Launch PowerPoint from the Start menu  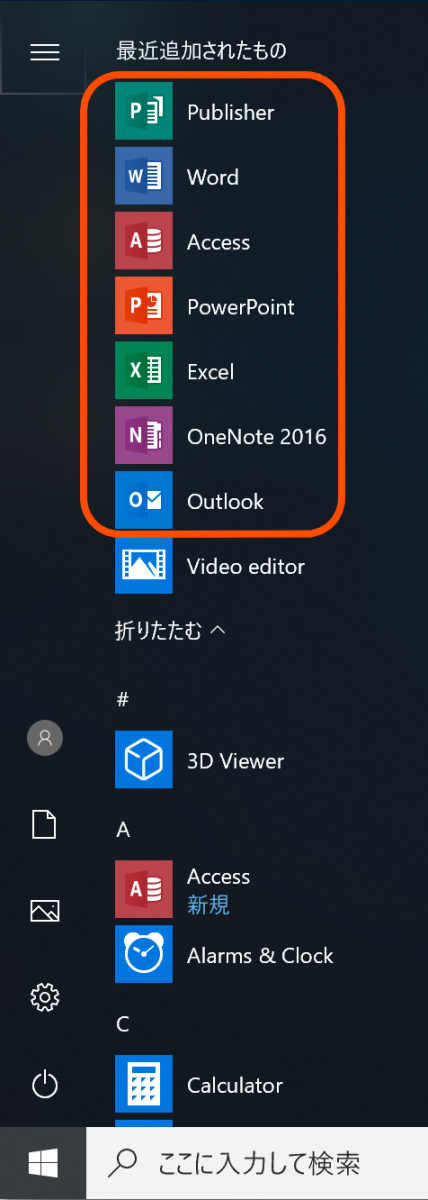pos(144,306)
